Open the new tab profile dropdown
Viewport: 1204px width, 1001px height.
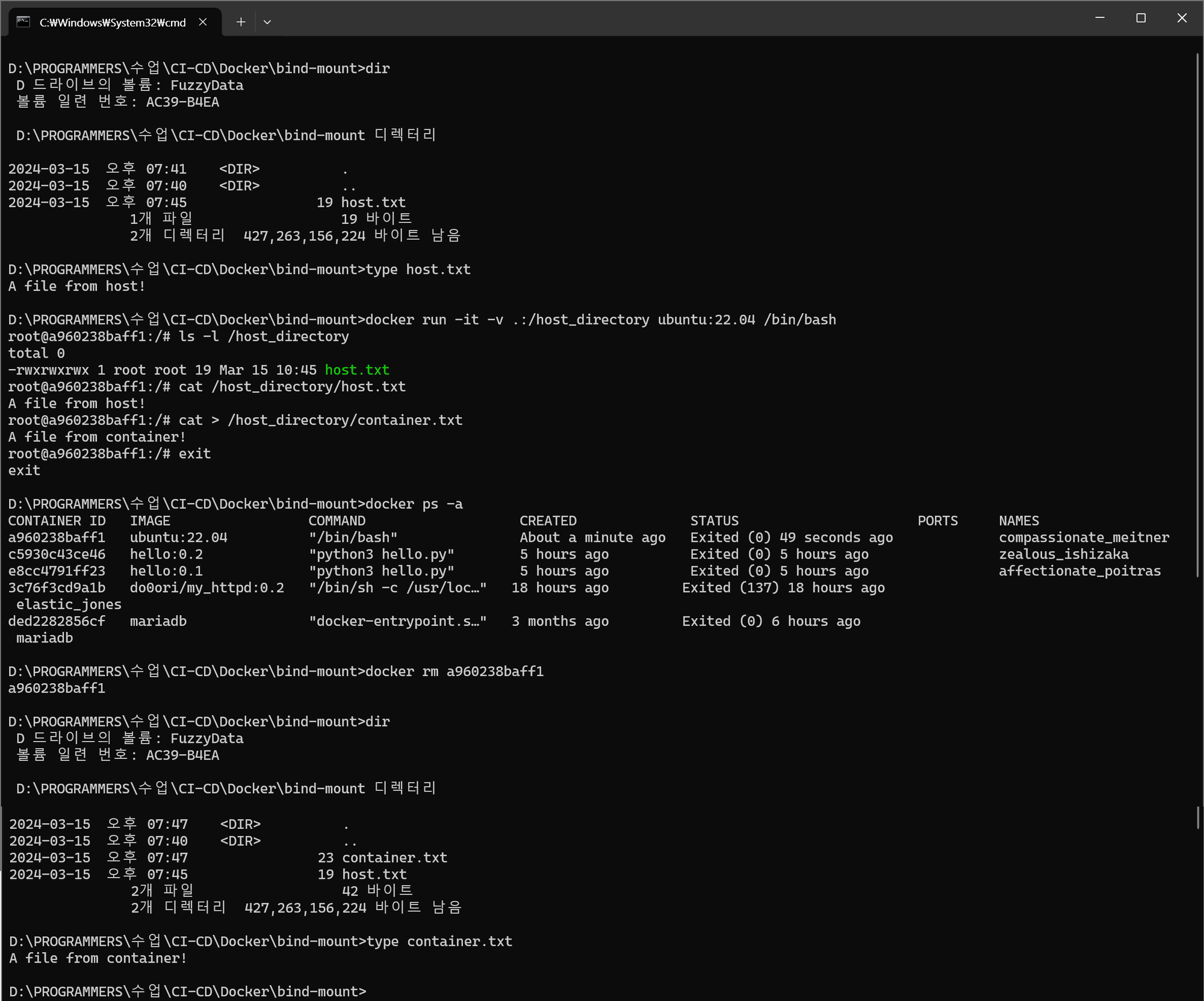click(267, 22)
